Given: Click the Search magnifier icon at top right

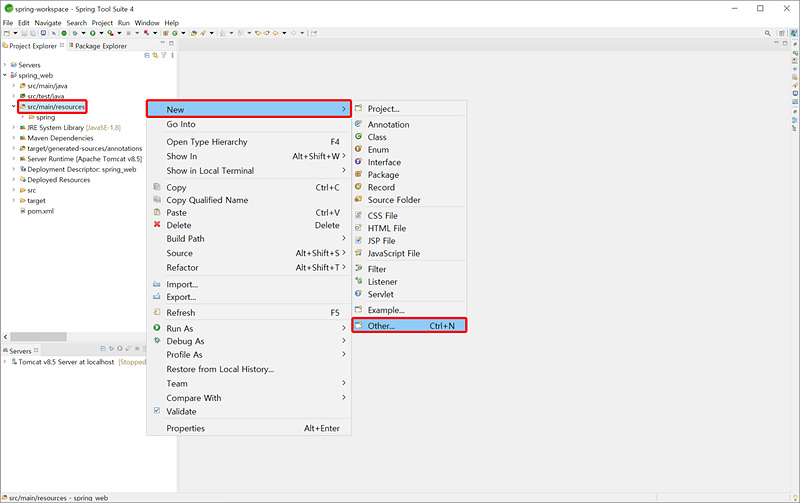Looking at the screenshot, I should pyautogui.click(x=767, y=33).
